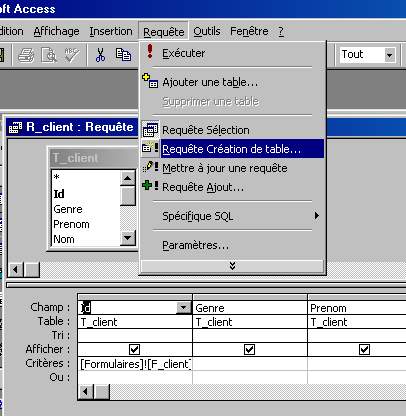Click the green plus Requête Ajout icon
406x416 pixels.
(x=150, y=186)
